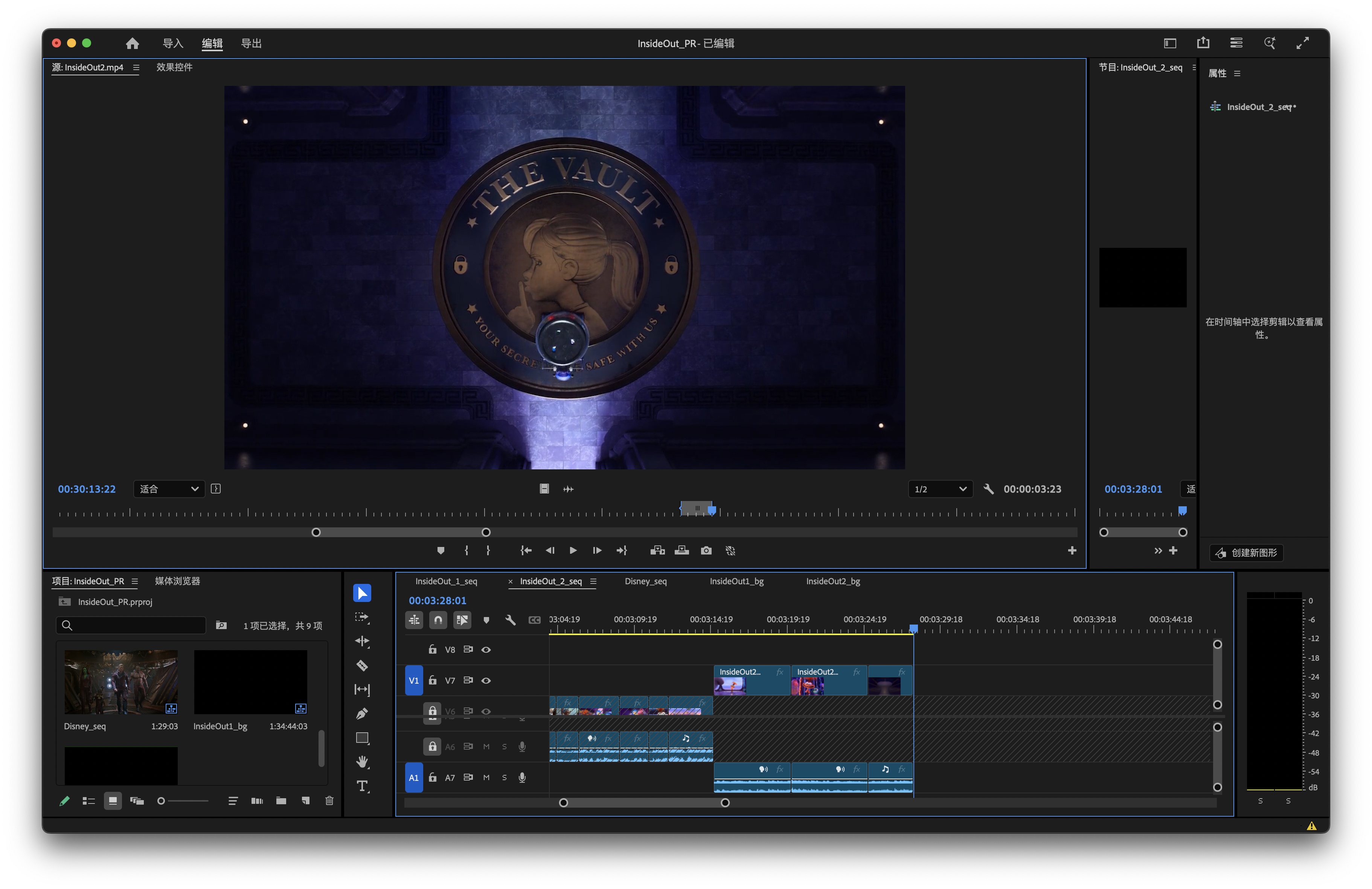Screen dimensions: 1372x889
Task: Select the Type tool
Action: [x=362, y=786]
